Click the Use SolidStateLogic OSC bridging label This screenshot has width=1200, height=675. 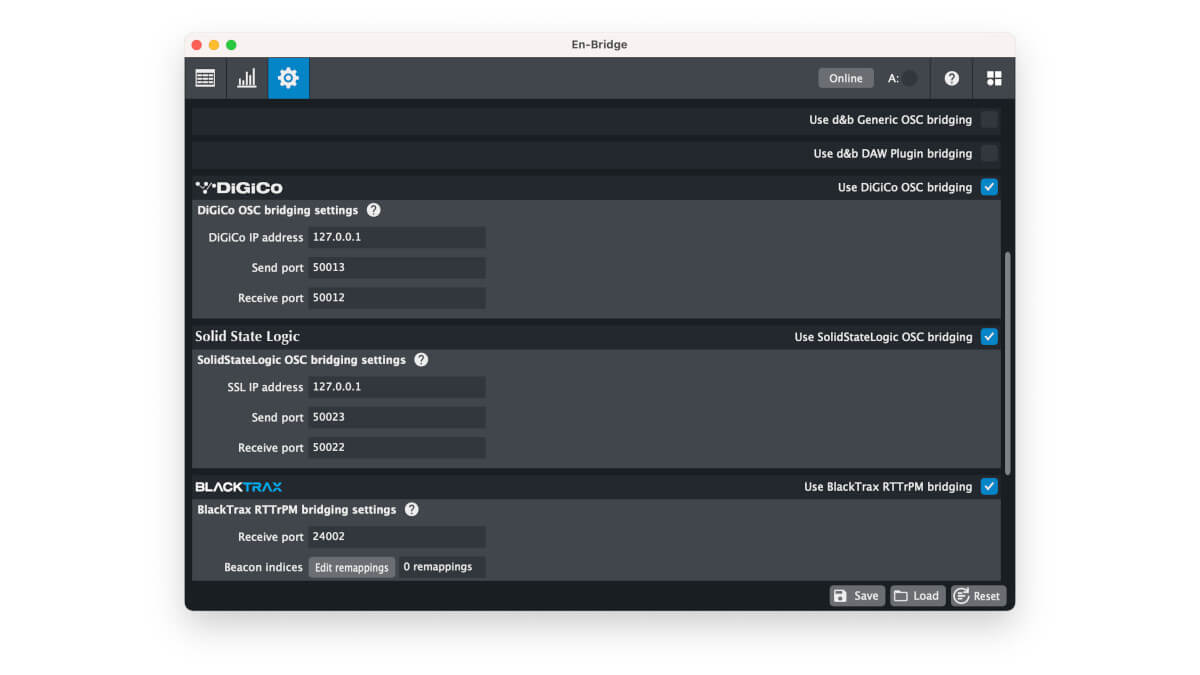883,337
